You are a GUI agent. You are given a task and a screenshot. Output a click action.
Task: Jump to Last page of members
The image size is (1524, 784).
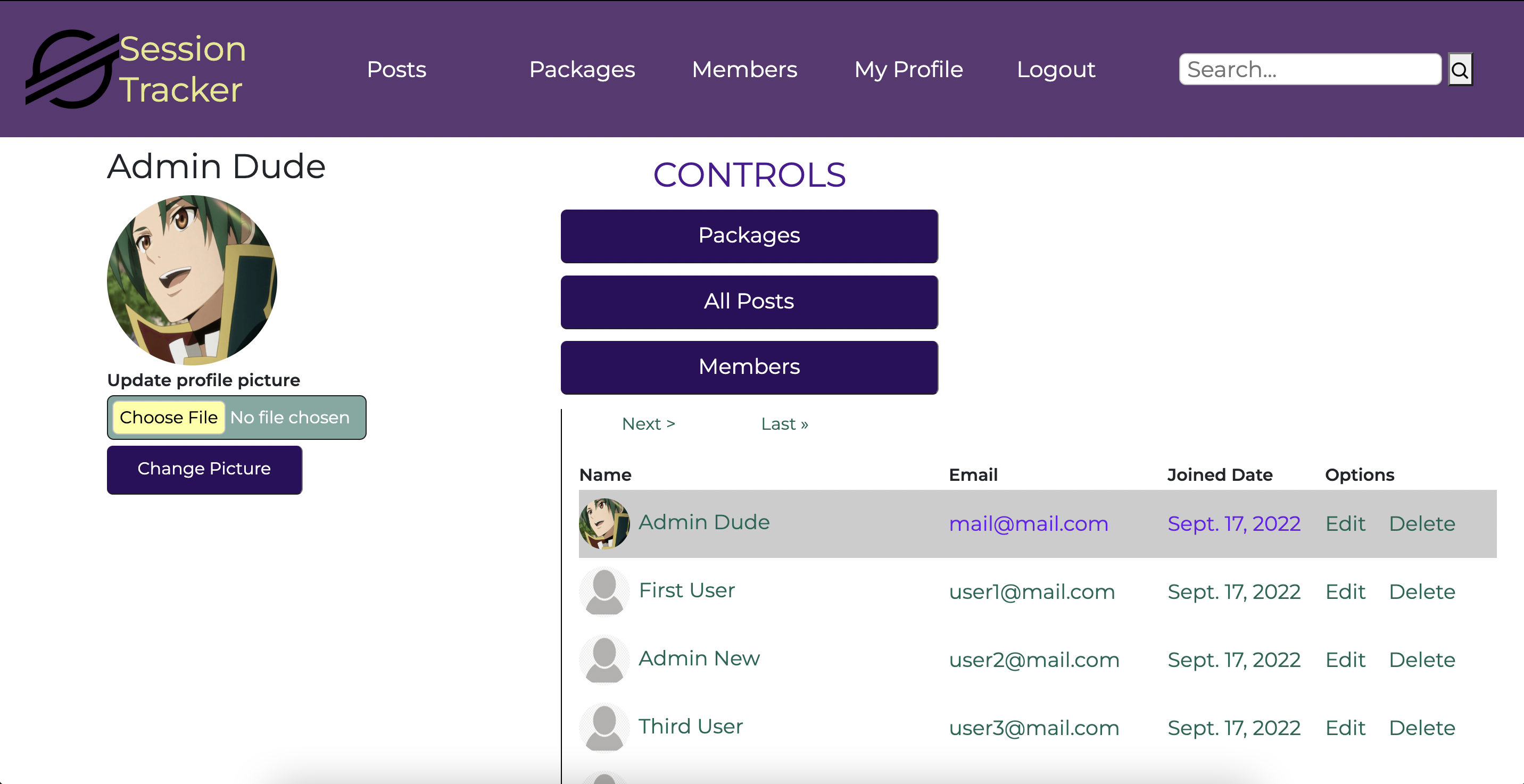(784, 424)
